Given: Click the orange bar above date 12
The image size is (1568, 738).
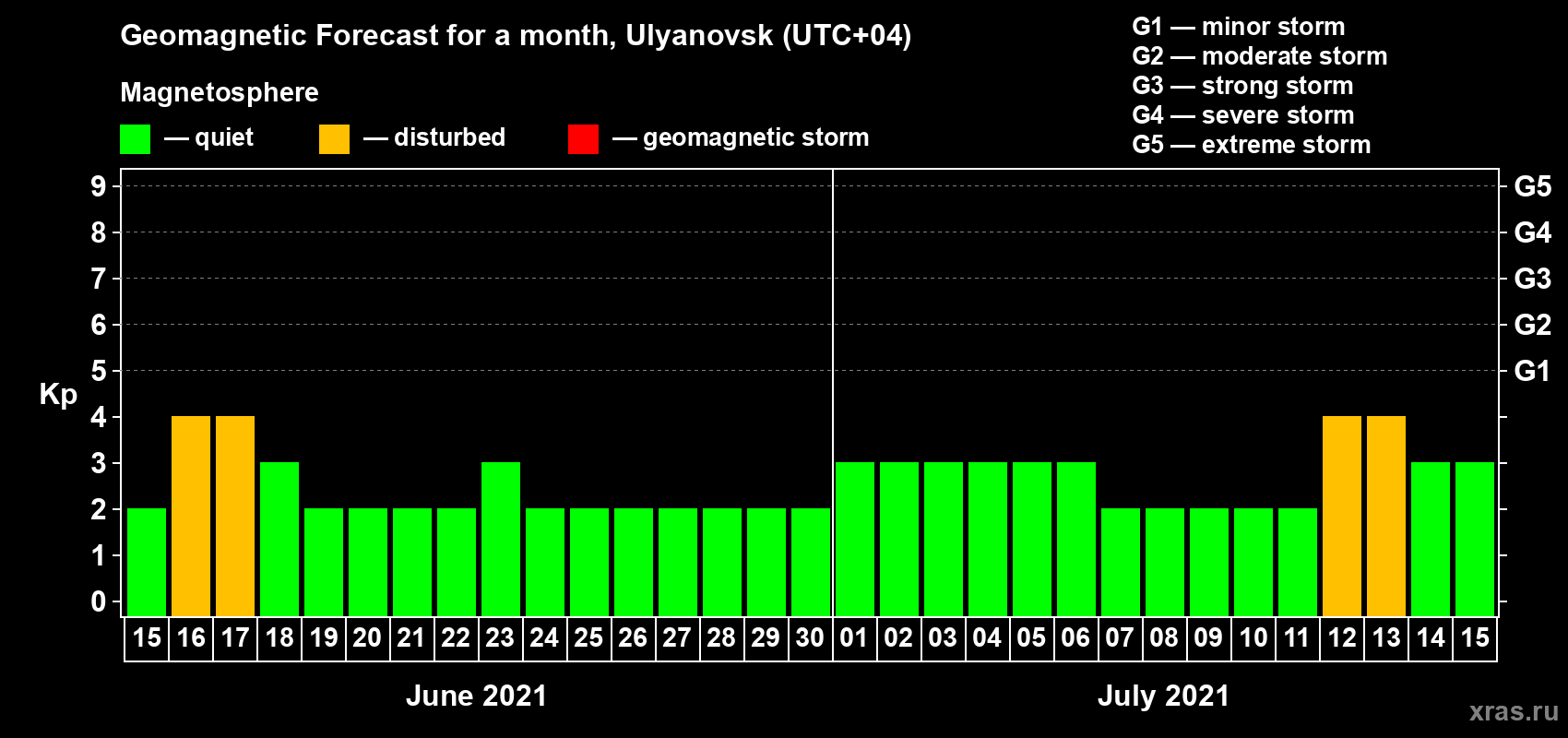Looking at the screenshot, I should 1342,516.
